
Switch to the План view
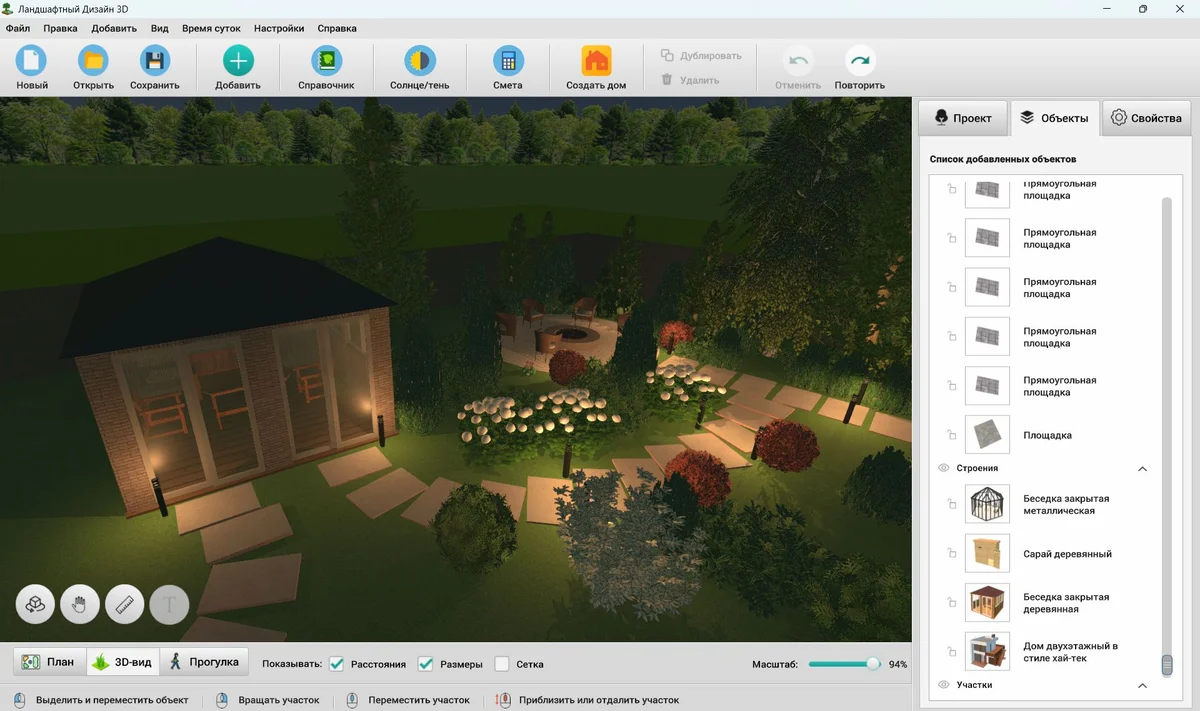(49, 662)
